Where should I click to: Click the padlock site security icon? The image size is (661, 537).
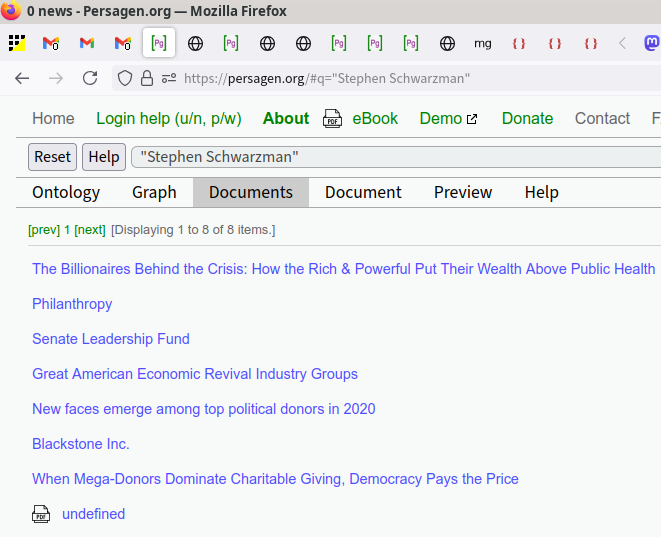(147, 78)
